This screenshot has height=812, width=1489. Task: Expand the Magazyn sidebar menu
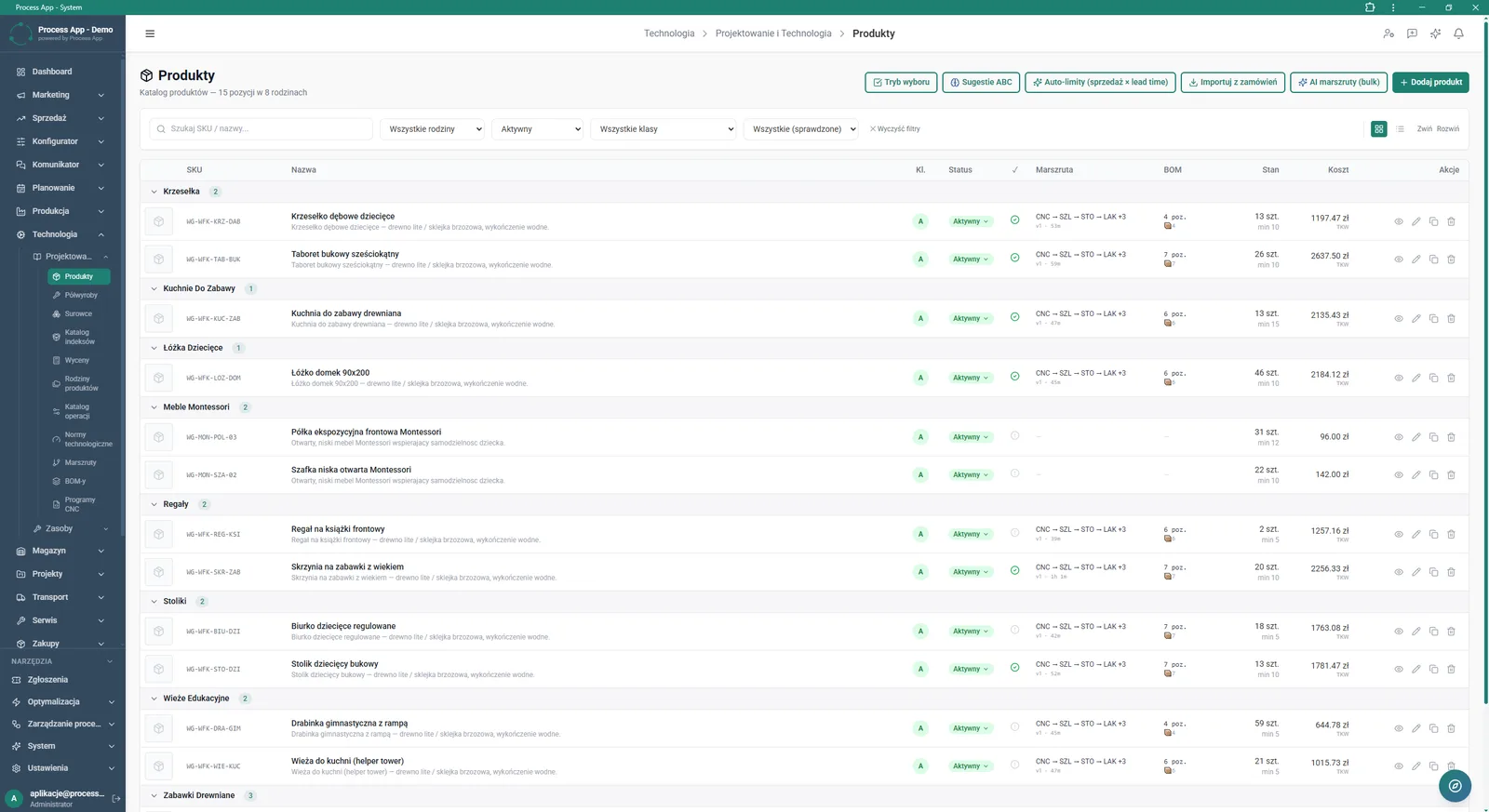[x=60, y=551]
